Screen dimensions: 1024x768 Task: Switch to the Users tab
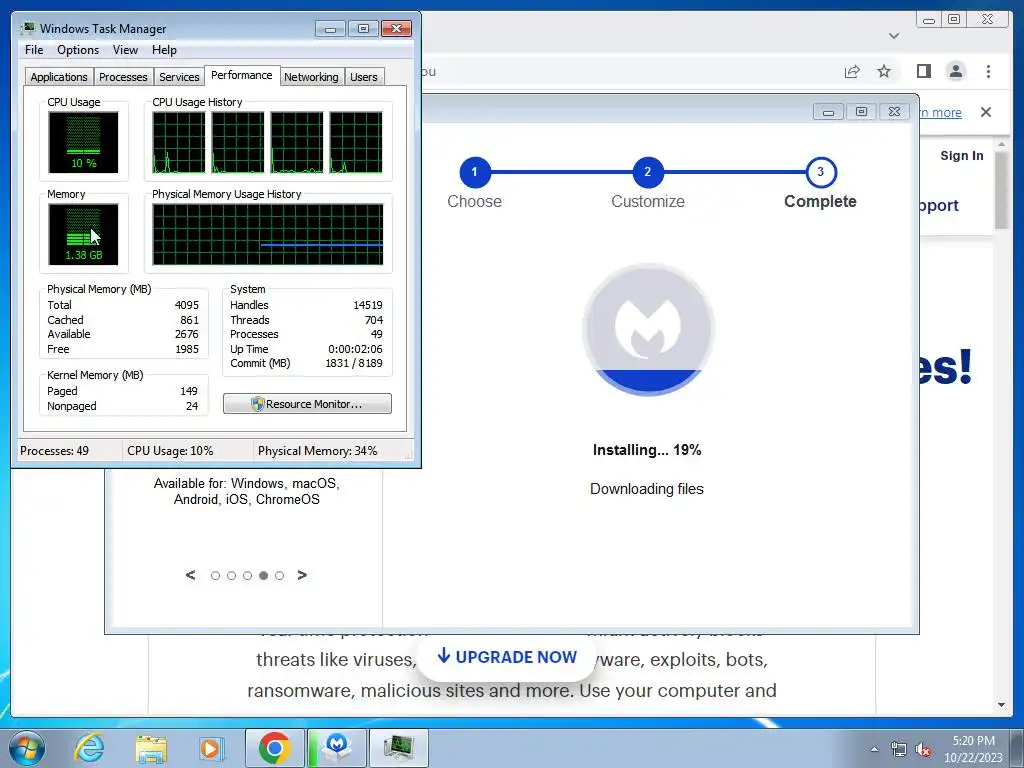[364, 77]
